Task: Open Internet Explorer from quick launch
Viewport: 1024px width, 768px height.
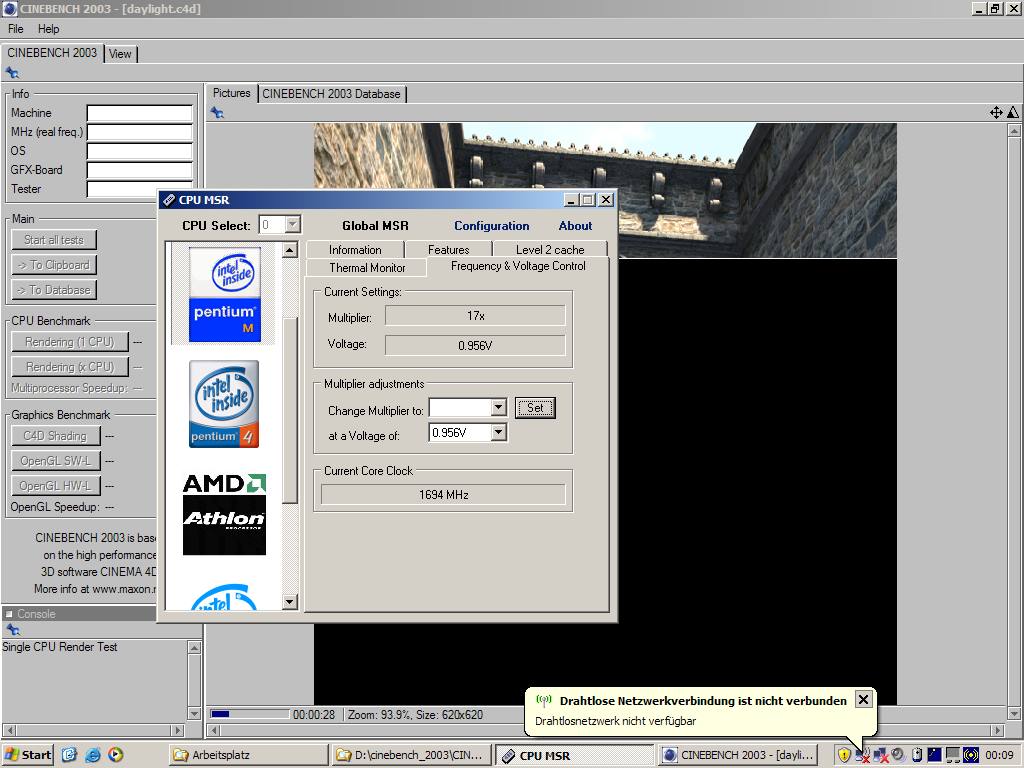Action: (93, 755)
